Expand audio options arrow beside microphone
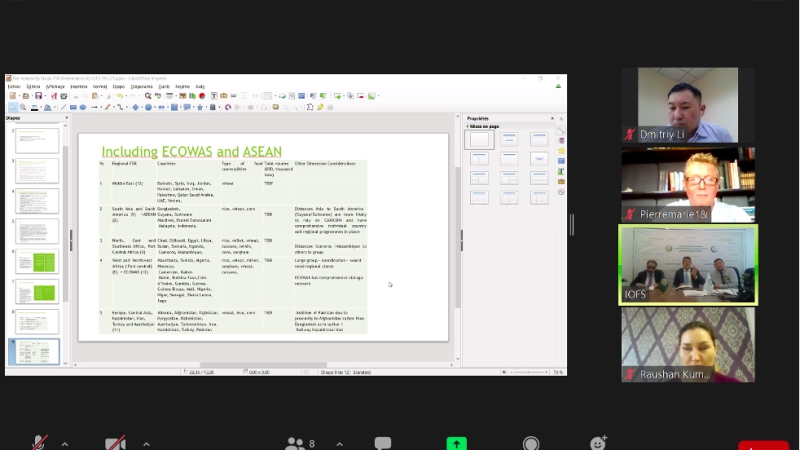The image size is (800, 450). click(65, 443)
